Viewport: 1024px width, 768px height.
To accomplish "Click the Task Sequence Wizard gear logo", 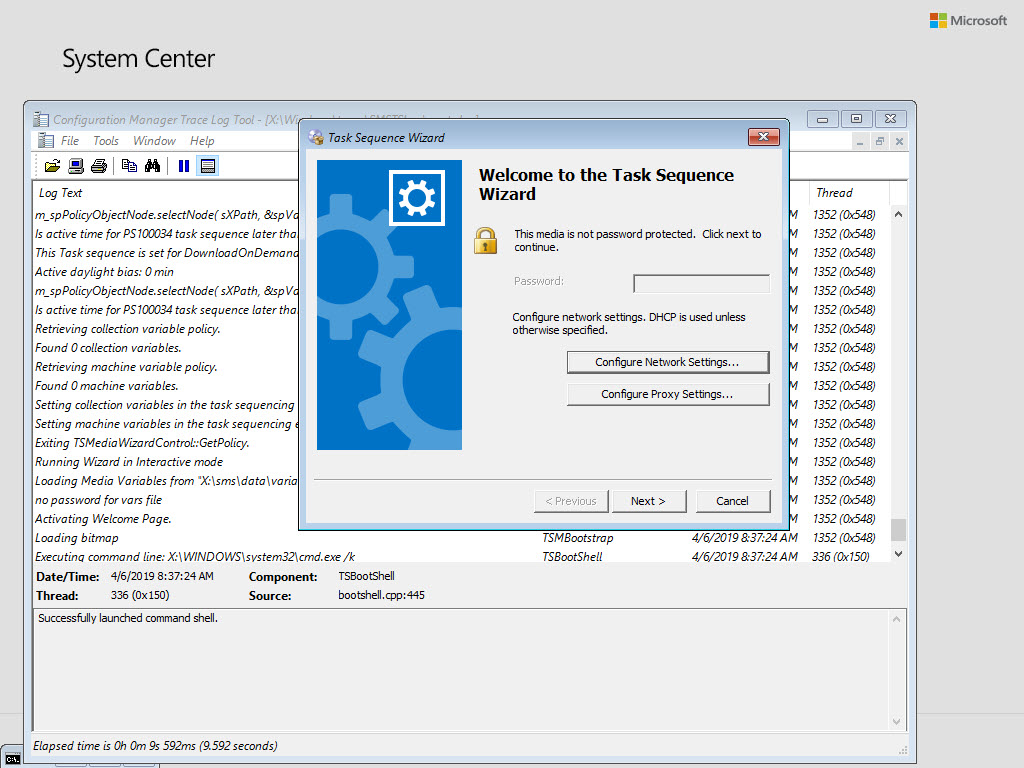I will (x=417, y=197).
